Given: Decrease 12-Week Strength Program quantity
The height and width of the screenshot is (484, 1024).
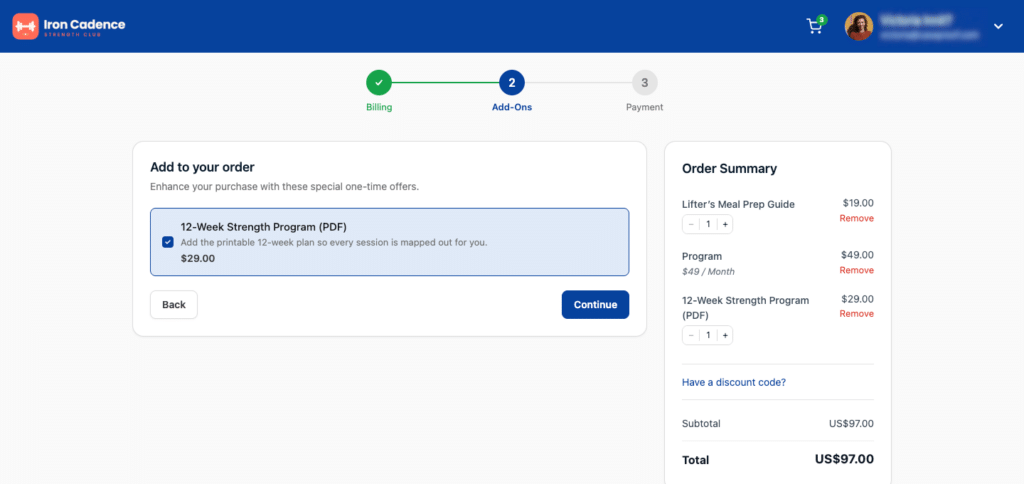Looking at the screenshot, I should click(x=691, y=335).
